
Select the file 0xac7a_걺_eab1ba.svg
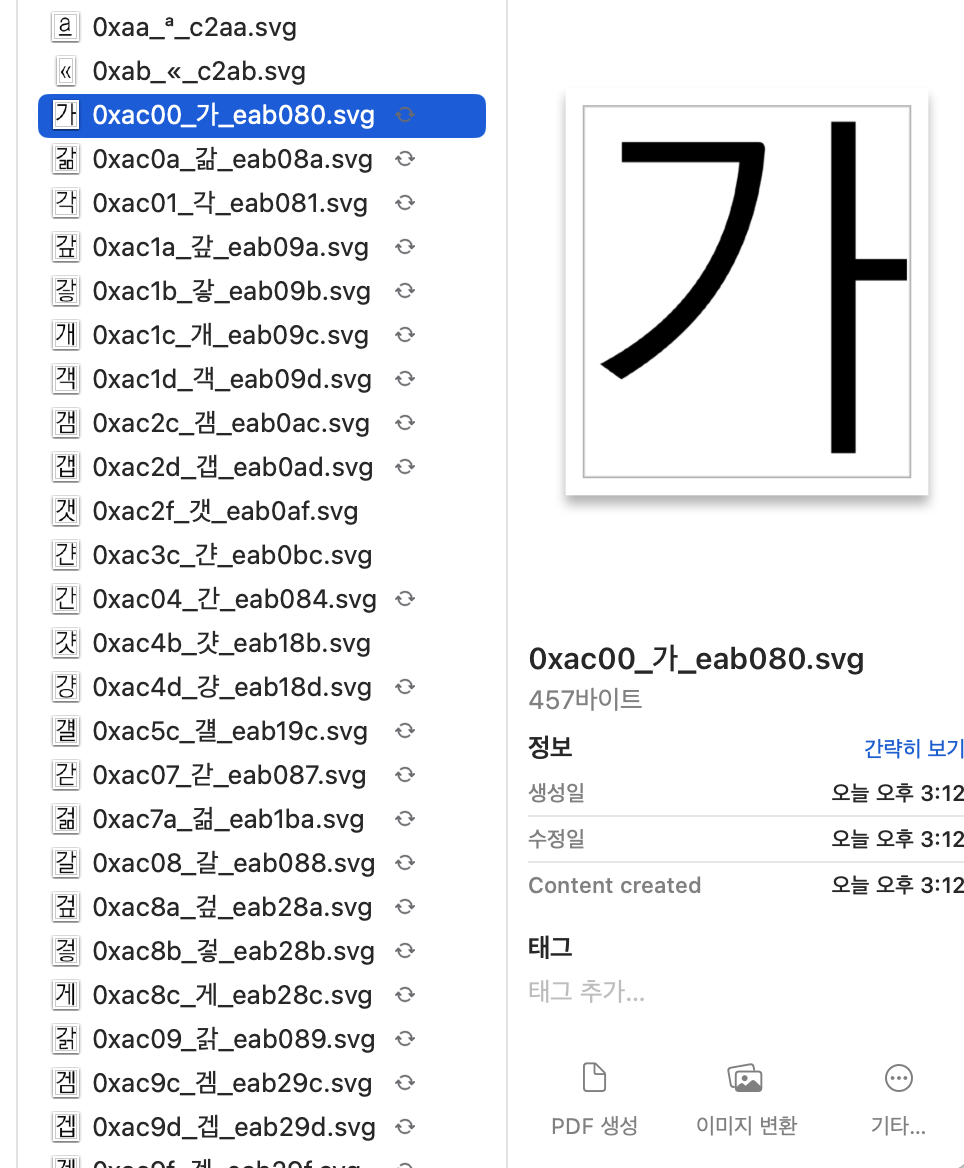[230, 819]
